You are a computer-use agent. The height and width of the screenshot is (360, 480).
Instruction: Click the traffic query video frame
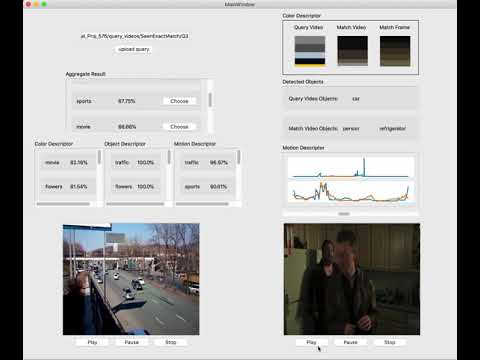point(131,279)
